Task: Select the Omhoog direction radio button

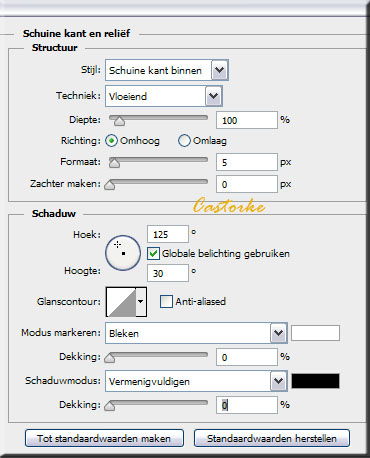Action: [111, 141]
